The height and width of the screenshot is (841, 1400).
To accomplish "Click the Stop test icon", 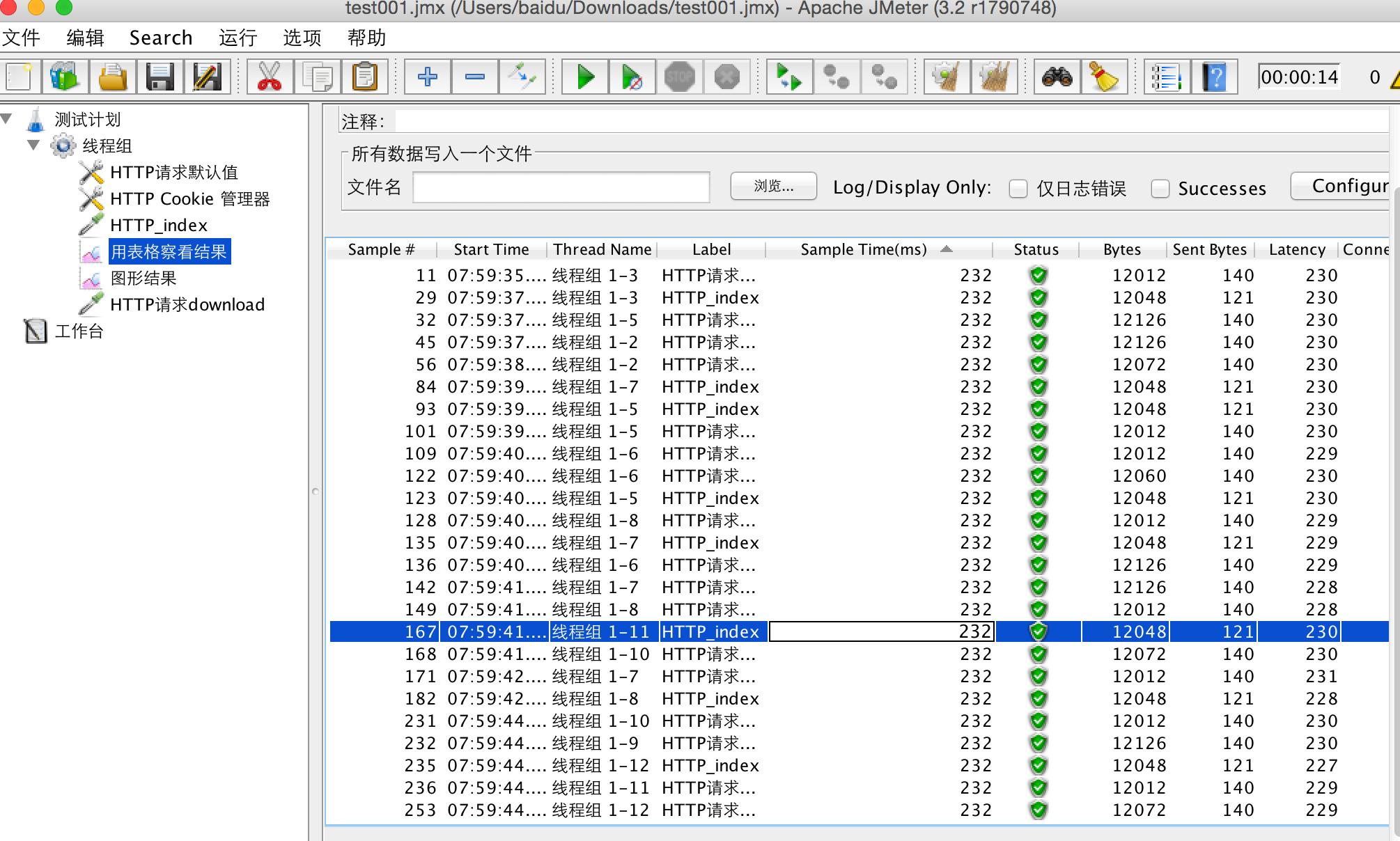I will 679,77.
